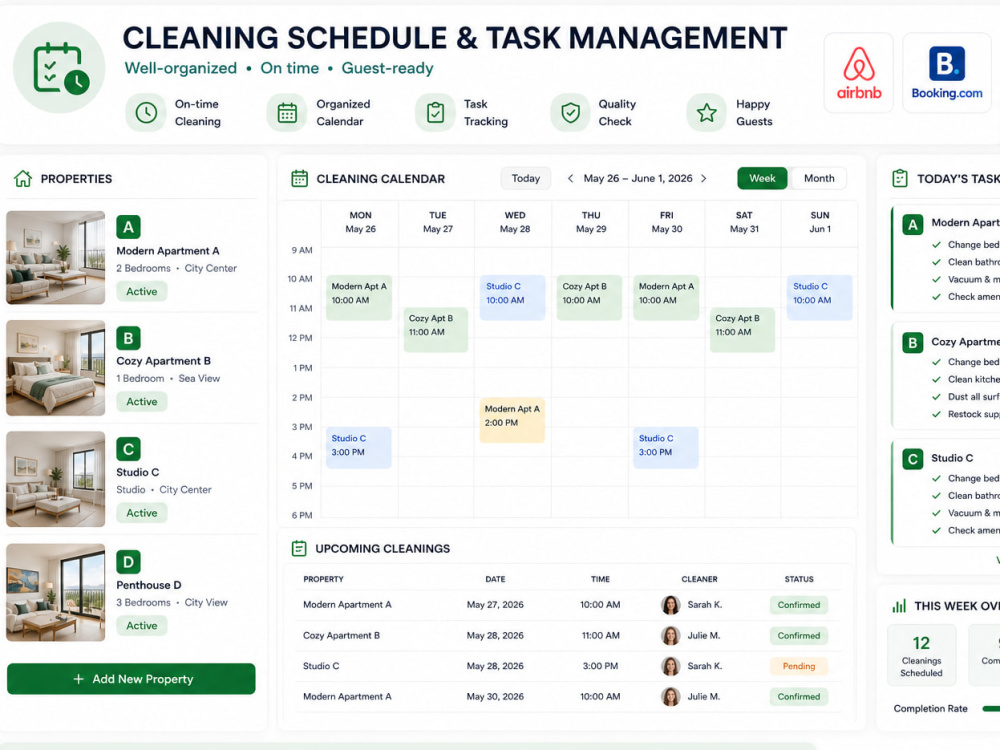Click the May 26 – June 1, 2026 range
The height and width of the screenshot is (750, 1000).
click(x=638, y=179)
